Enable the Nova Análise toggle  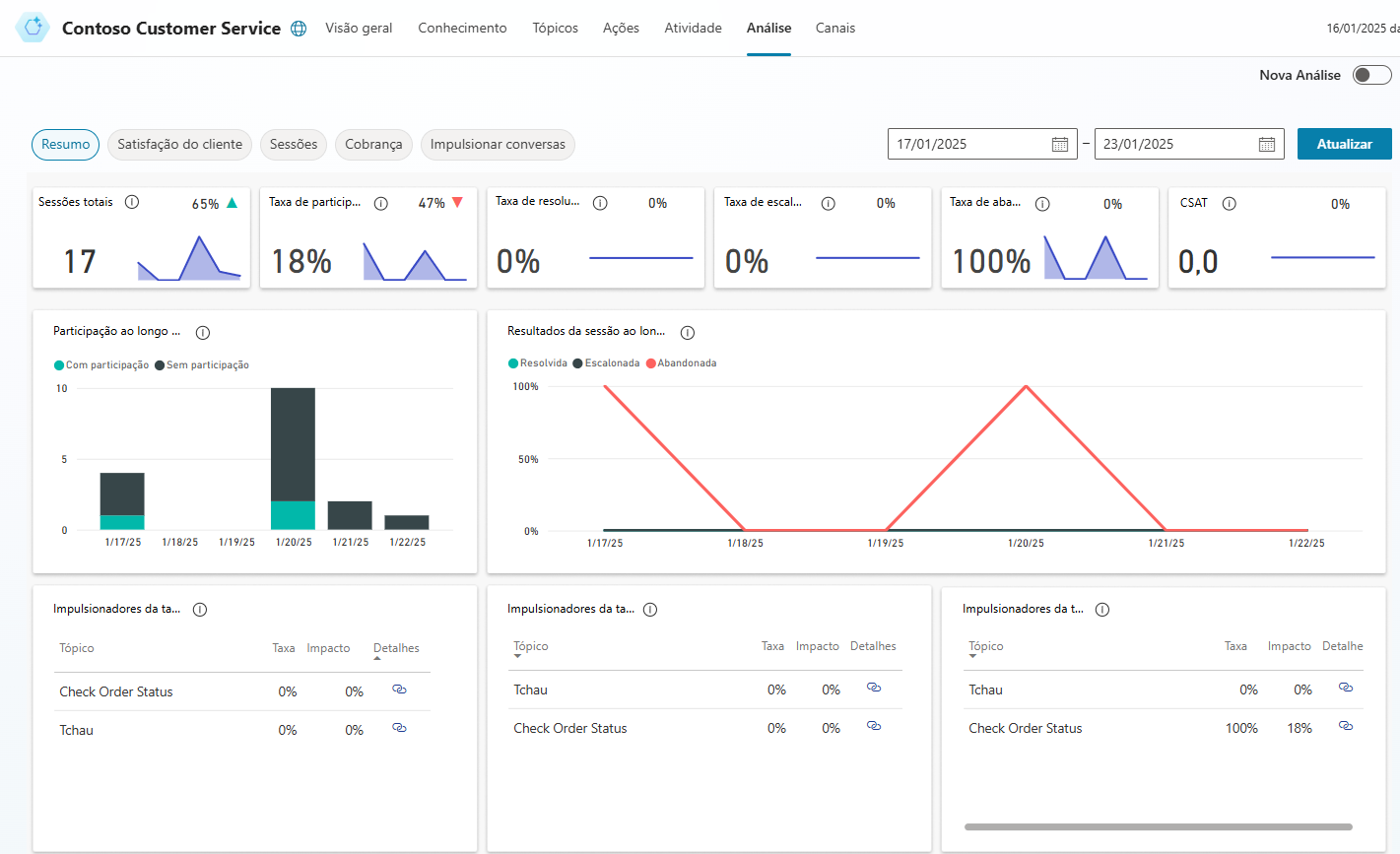1371,75
